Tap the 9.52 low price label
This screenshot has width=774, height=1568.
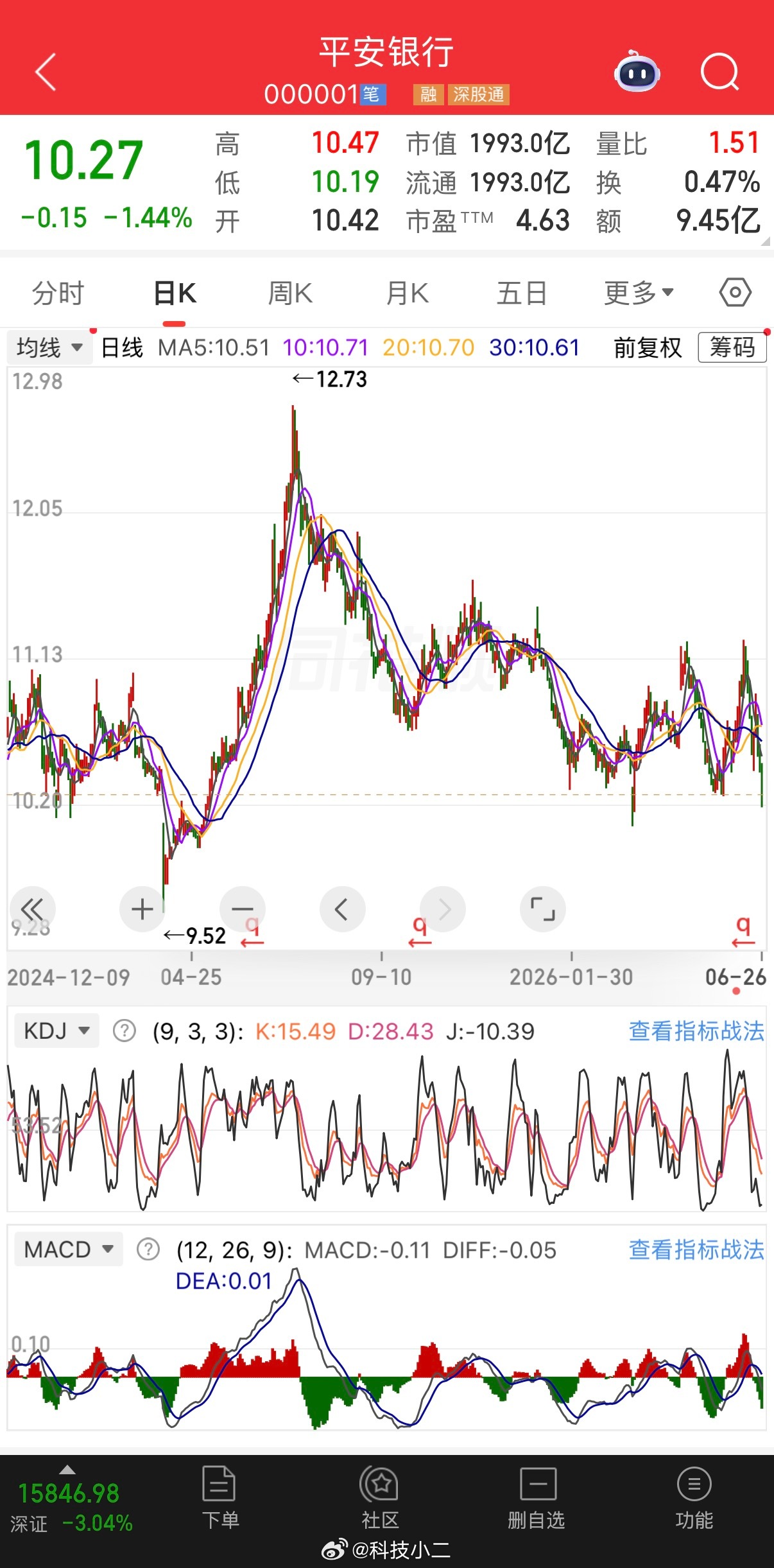coord(195,936)
